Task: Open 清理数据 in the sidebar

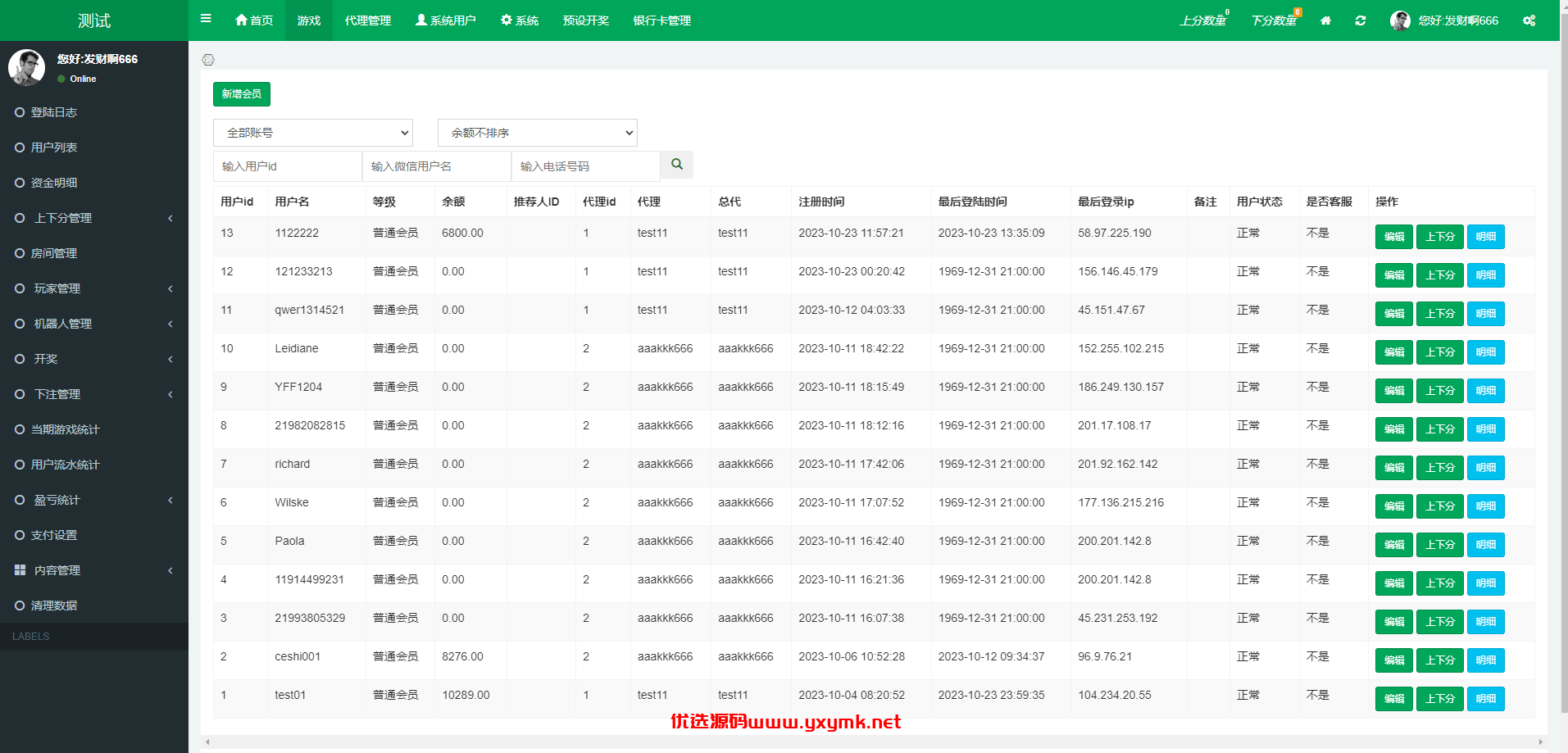Action: (x=94, y=606)
